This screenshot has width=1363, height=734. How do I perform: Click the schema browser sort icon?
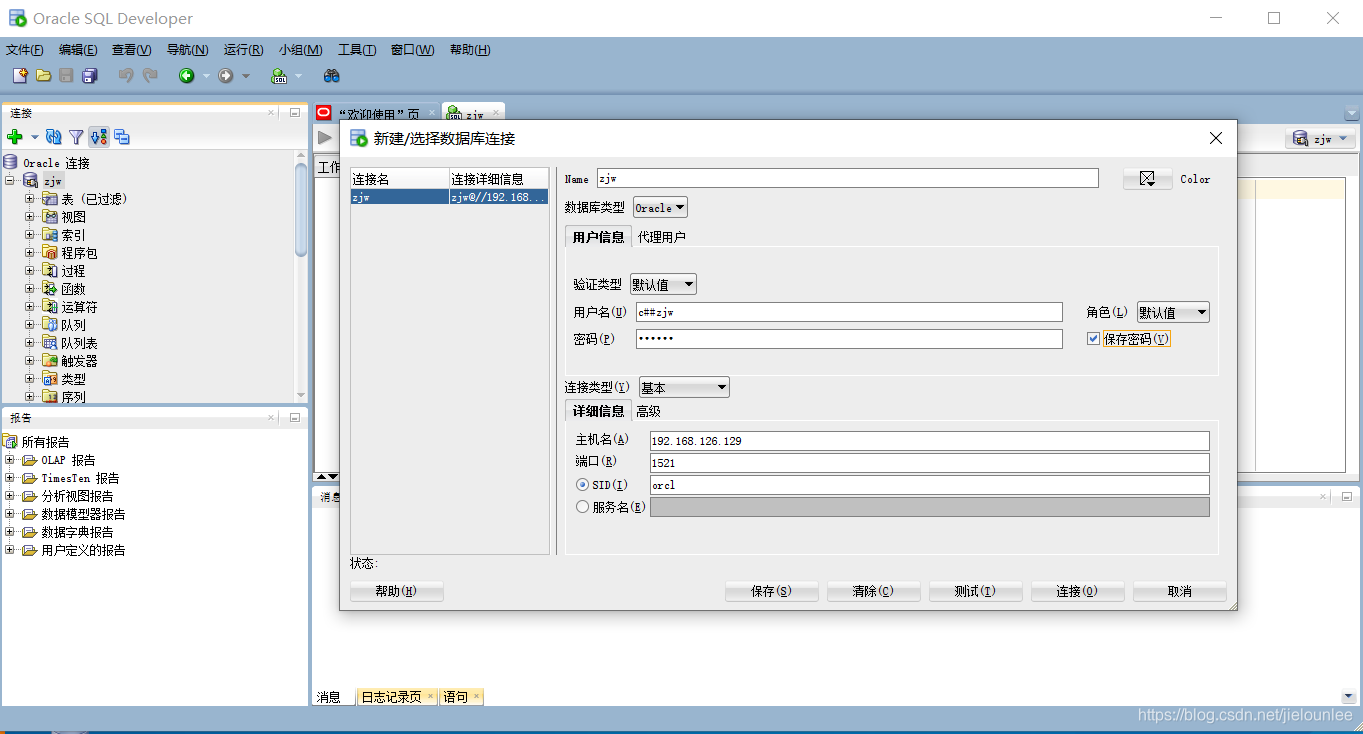(98, 137)
